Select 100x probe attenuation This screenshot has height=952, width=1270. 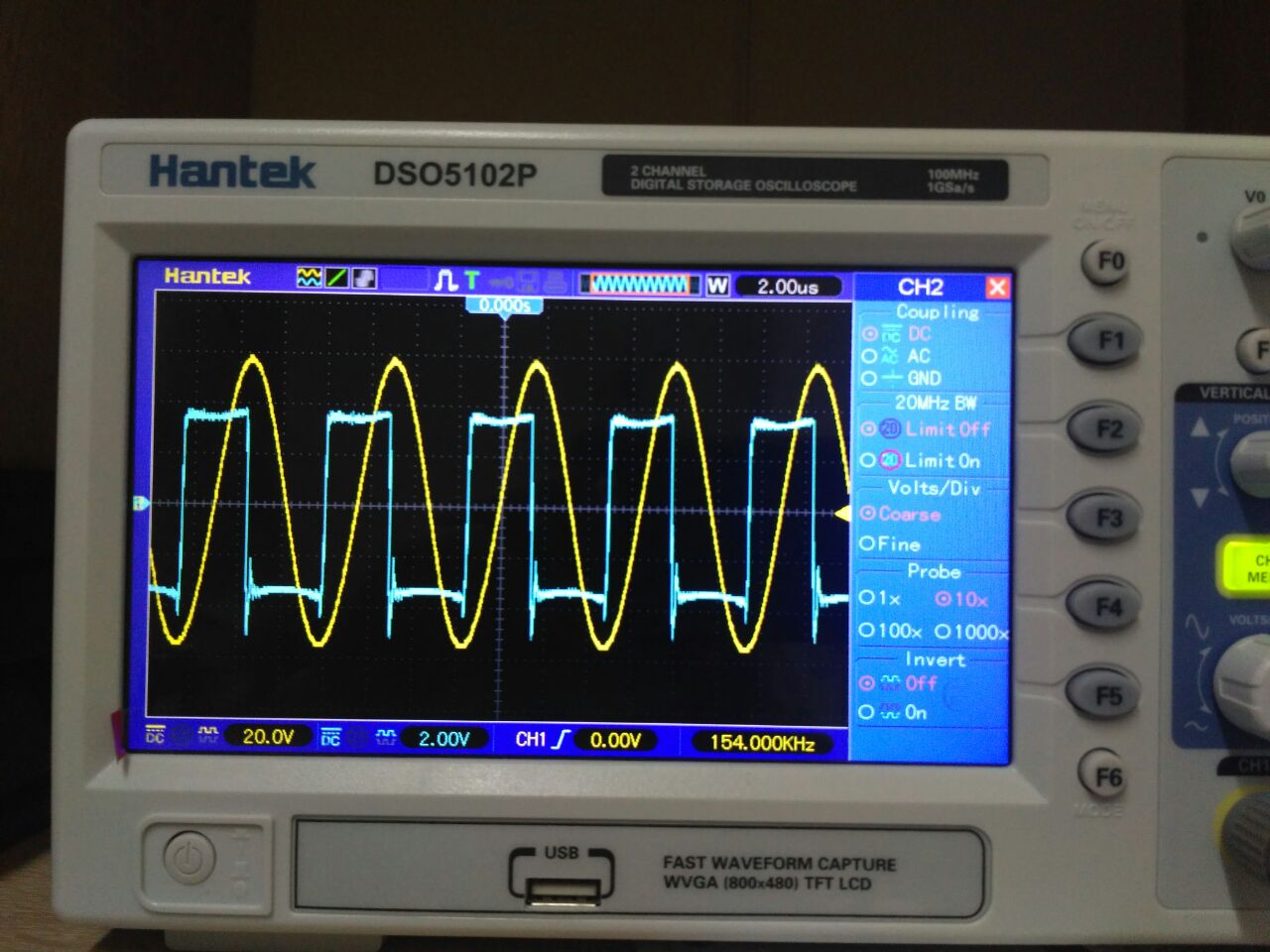890,631
